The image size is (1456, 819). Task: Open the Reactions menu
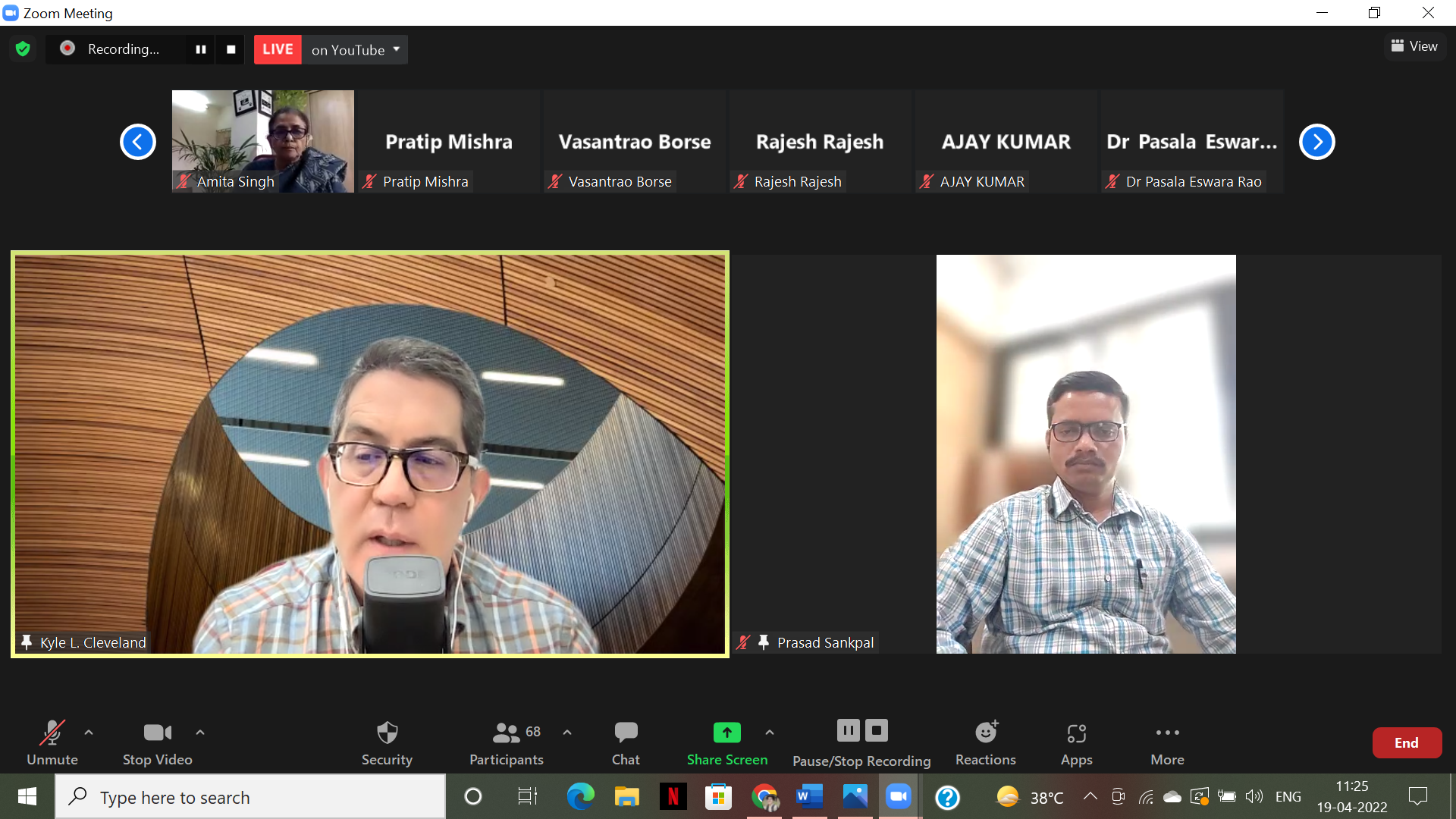click(x=985, y=742)
